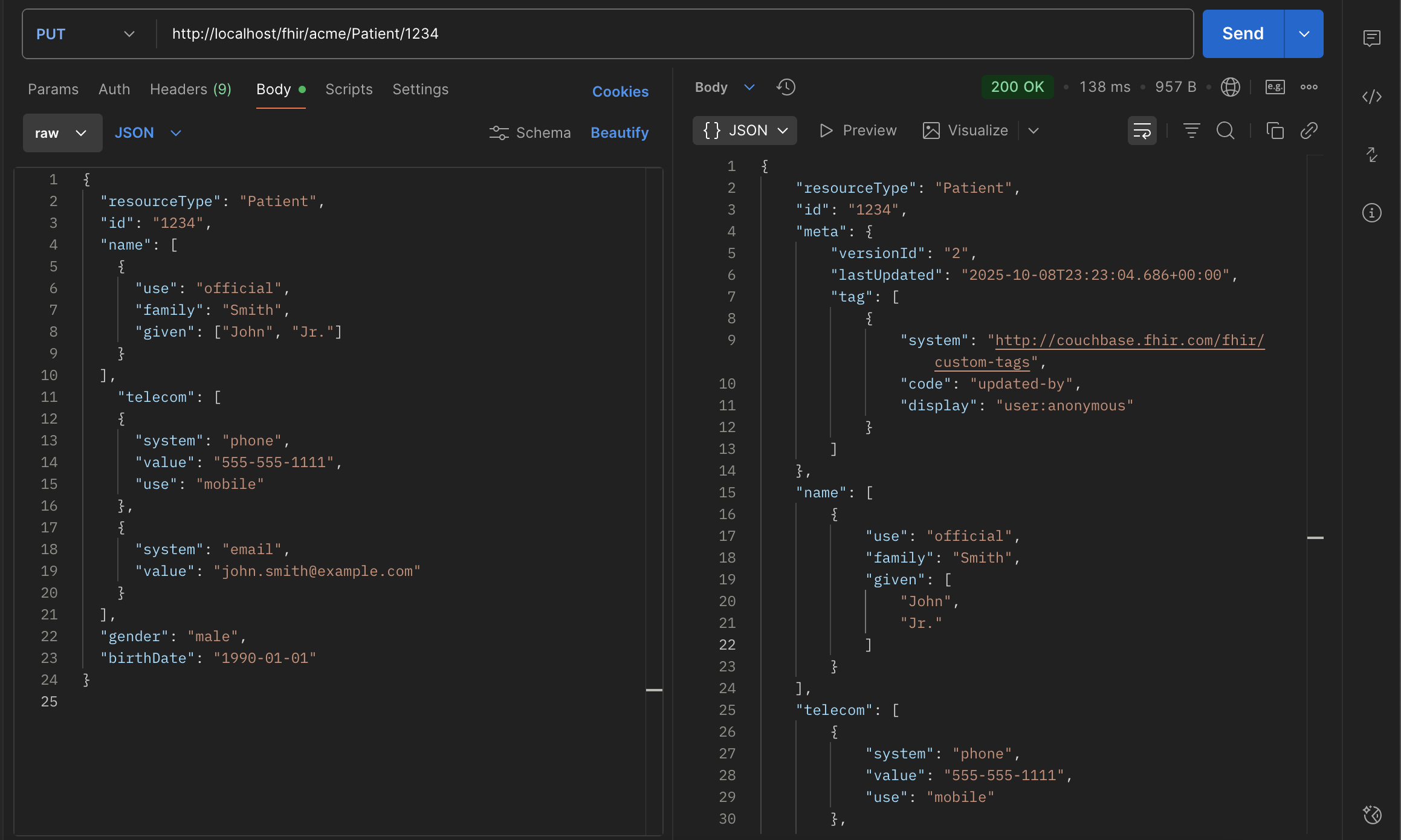Save response as example icon
Screen dimensions: 1401x840
click(x=1275, y=87)
